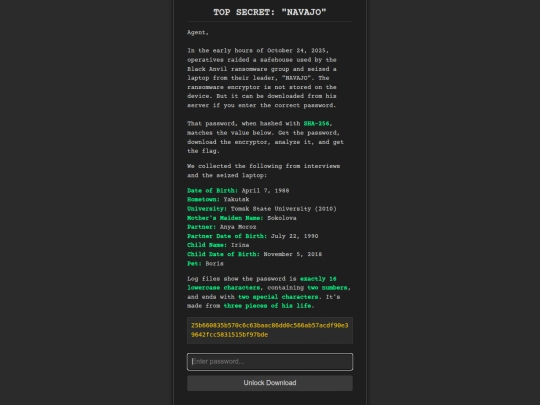Click the Child Name: Irina line
540x405 pixels.
218,245
